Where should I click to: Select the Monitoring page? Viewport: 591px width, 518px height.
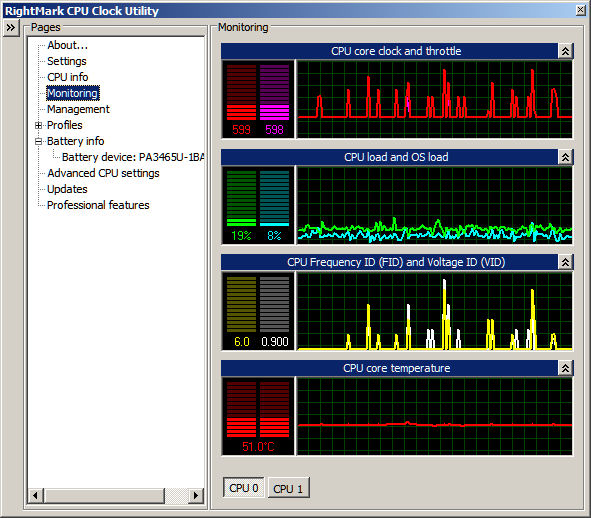[x=73, y=93]
